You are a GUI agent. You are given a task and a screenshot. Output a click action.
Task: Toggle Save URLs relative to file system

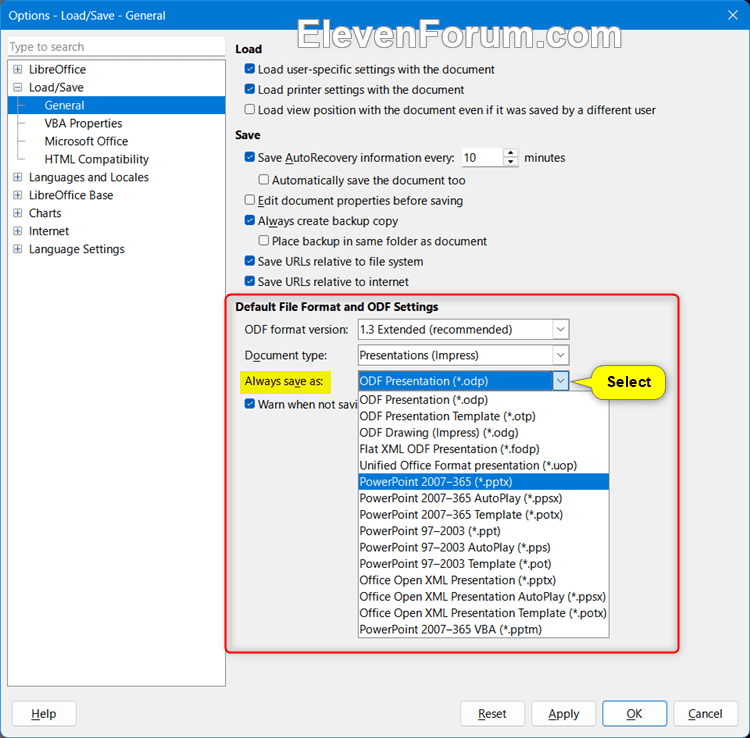pos(250,261)
